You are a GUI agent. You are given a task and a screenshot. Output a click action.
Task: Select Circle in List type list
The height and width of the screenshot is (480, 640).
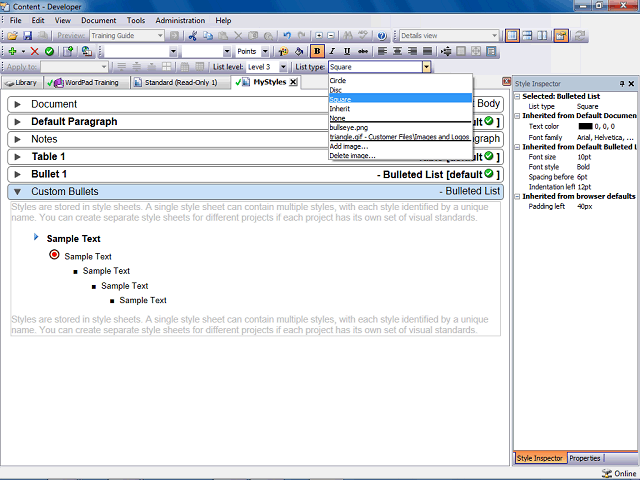click(400, 80)
